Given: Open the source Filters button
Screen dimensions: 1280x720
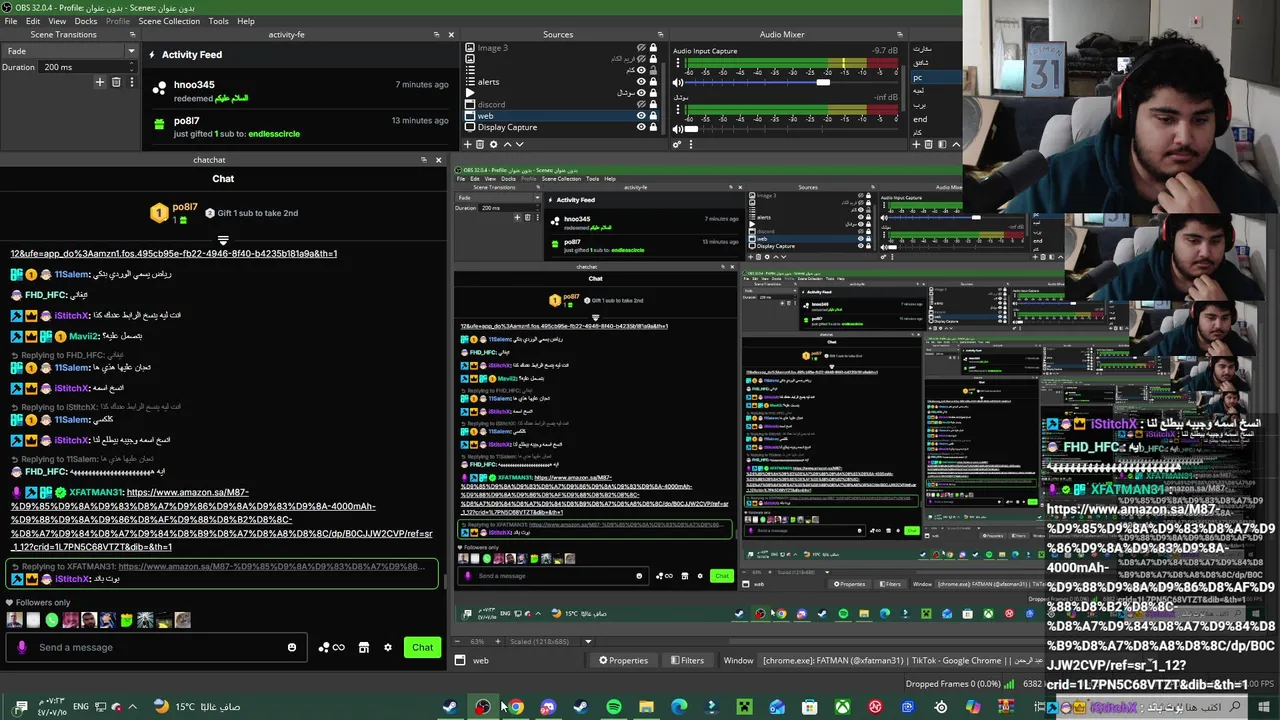Looking at the screenshot, I should 687,660.
